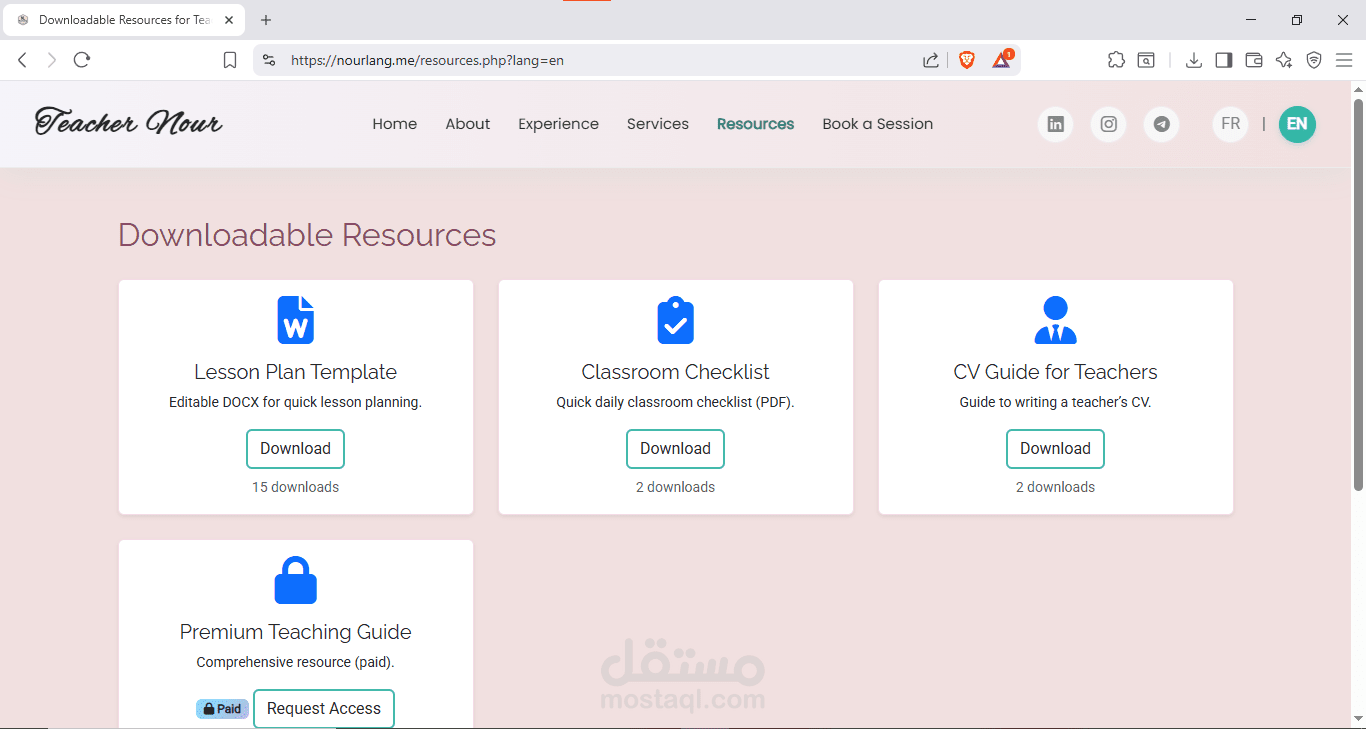1366x729 pixels.
Task: Click the Downloadable Resources heading
Action: 307,235
